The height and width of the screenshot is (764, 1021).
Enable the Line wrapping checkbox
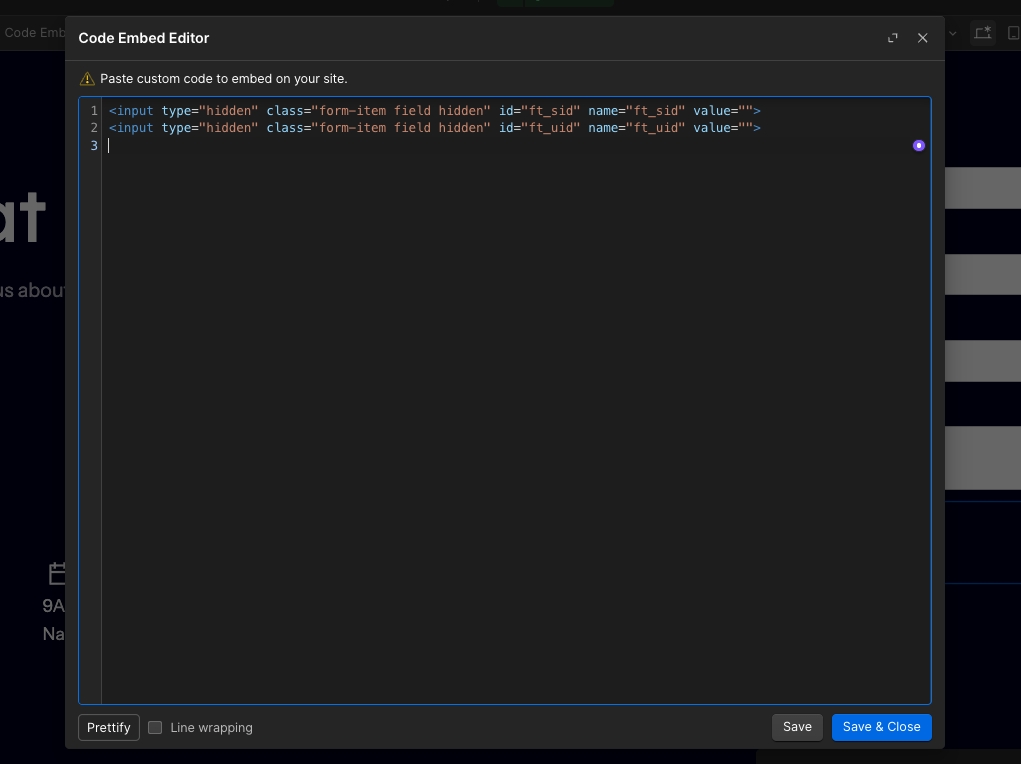(x=155, y=728)
